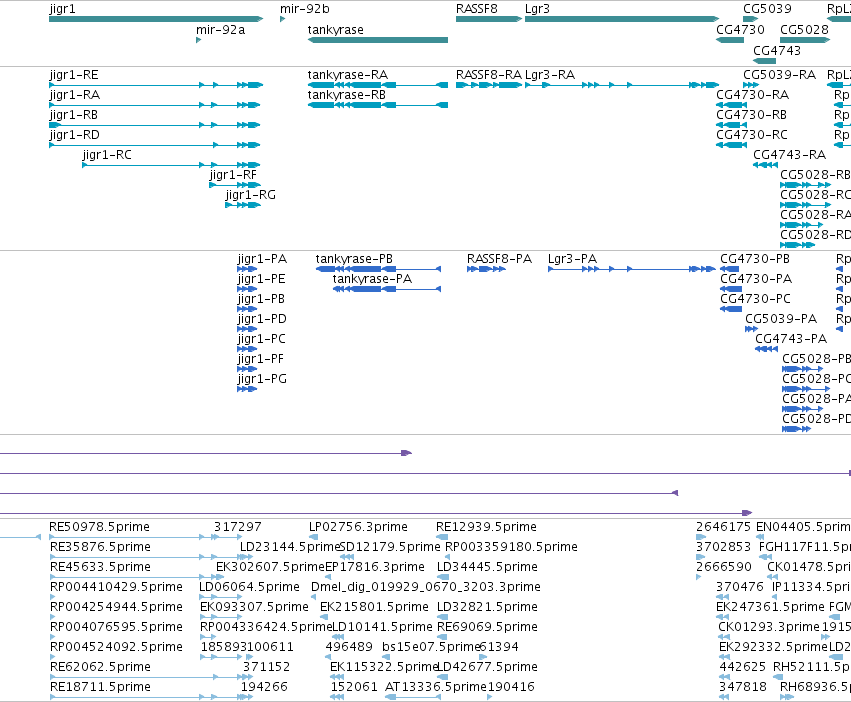Viewport: 851px width, 702px height.
Task: Select protein jigr1-PC
Action: 247,349
